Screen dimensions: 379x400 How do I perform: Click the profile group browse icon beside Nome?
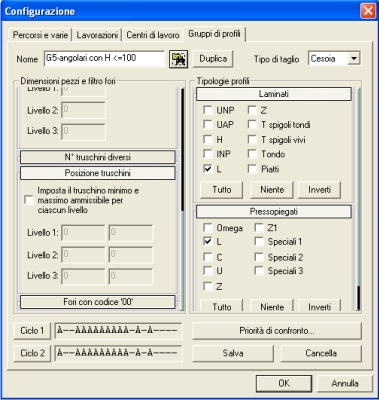coord(178,59)
